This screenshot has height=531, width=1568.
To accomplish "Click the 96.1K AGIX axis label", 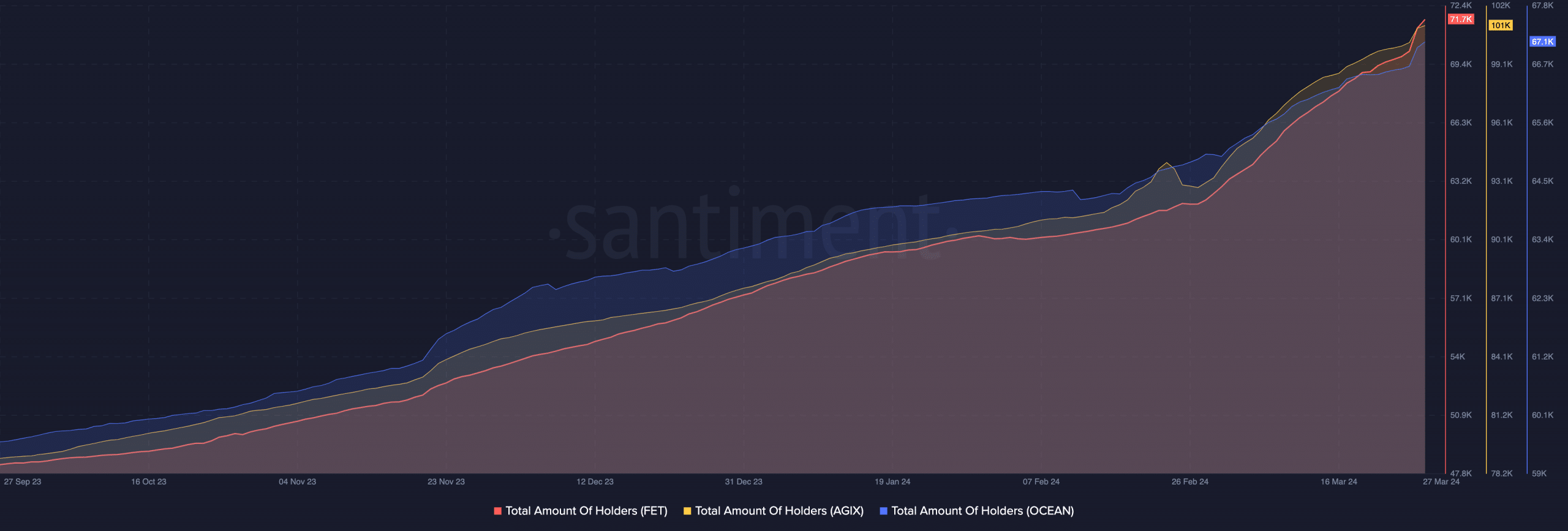I will click(1502, 122).
